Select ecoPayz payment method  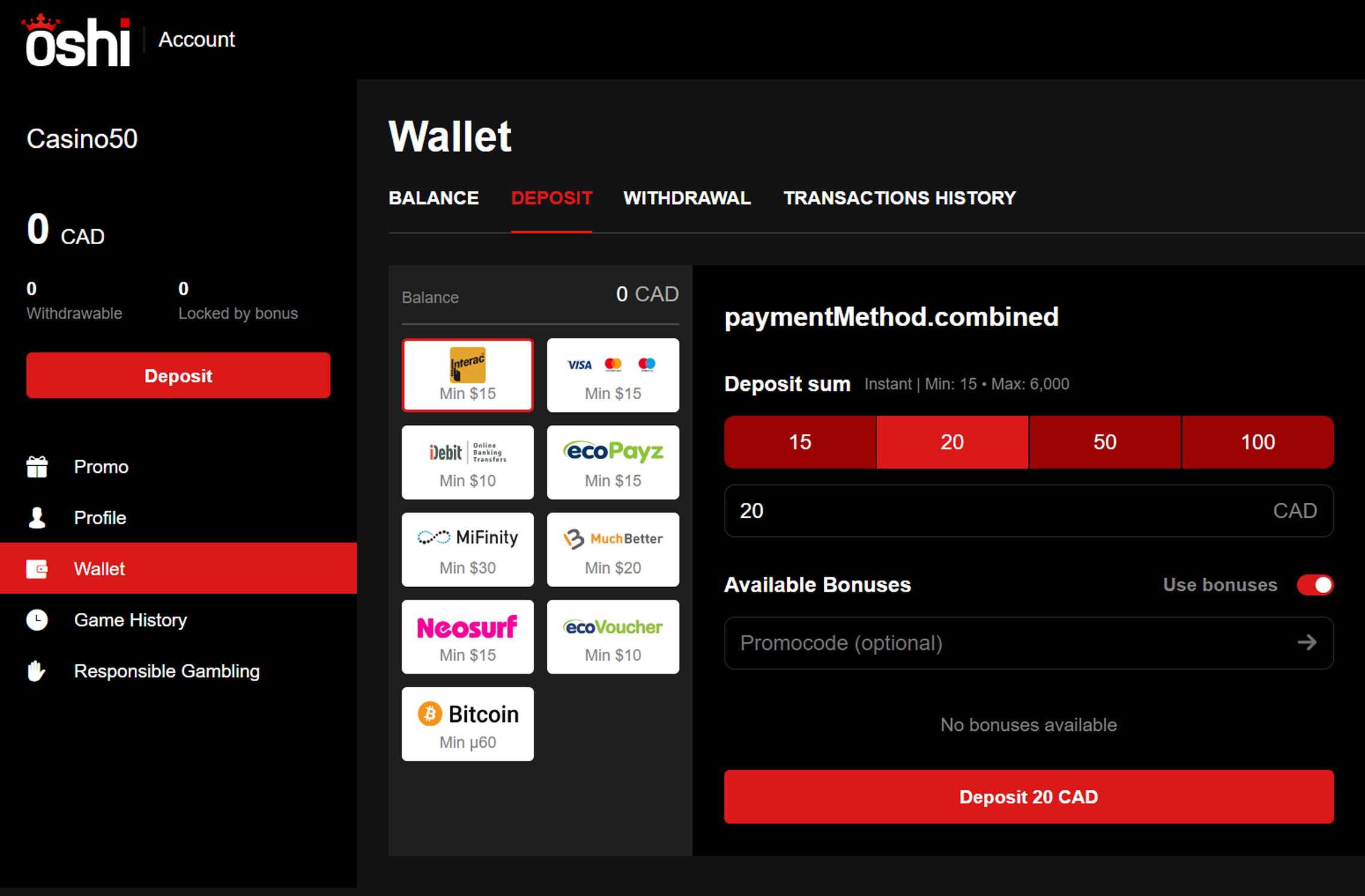613,462
